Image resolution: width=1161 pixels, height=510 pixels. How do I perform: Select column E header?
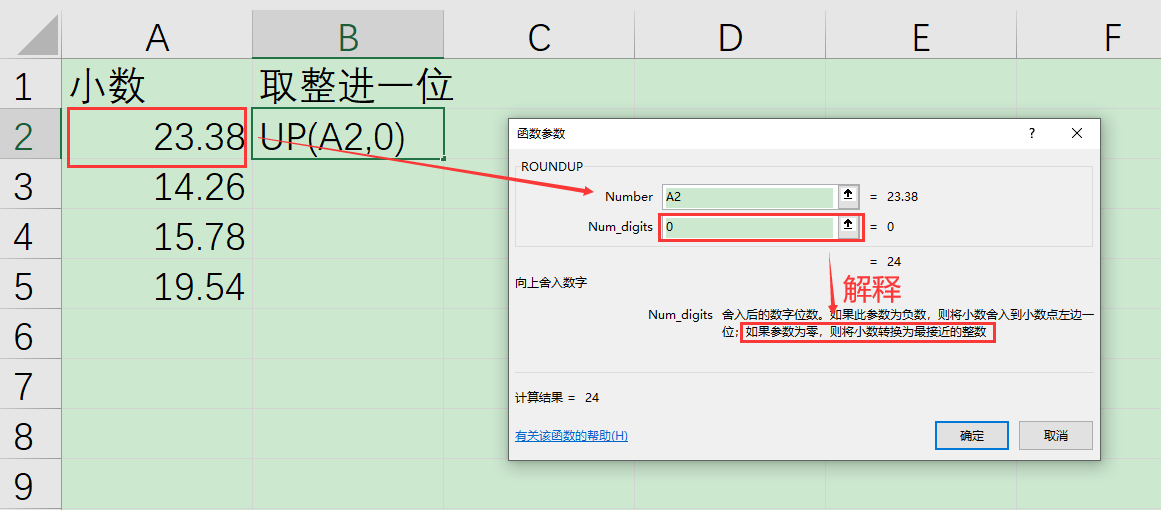click(920, 36)
